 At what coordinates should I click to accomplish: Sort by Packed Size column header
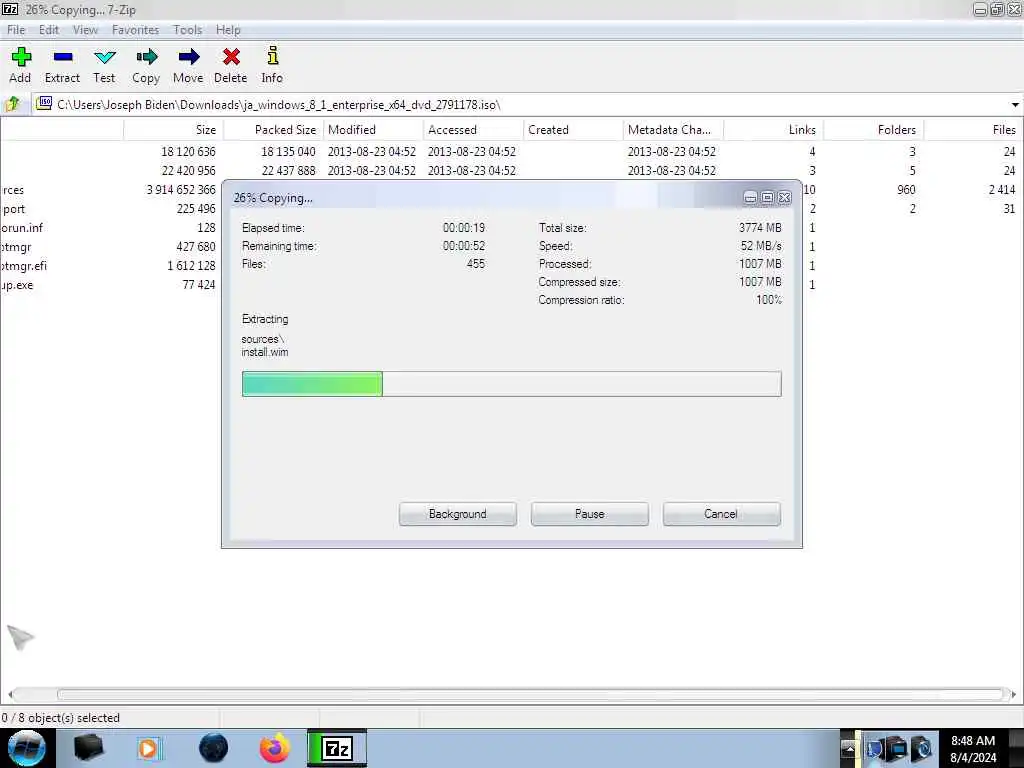(273, 130)
